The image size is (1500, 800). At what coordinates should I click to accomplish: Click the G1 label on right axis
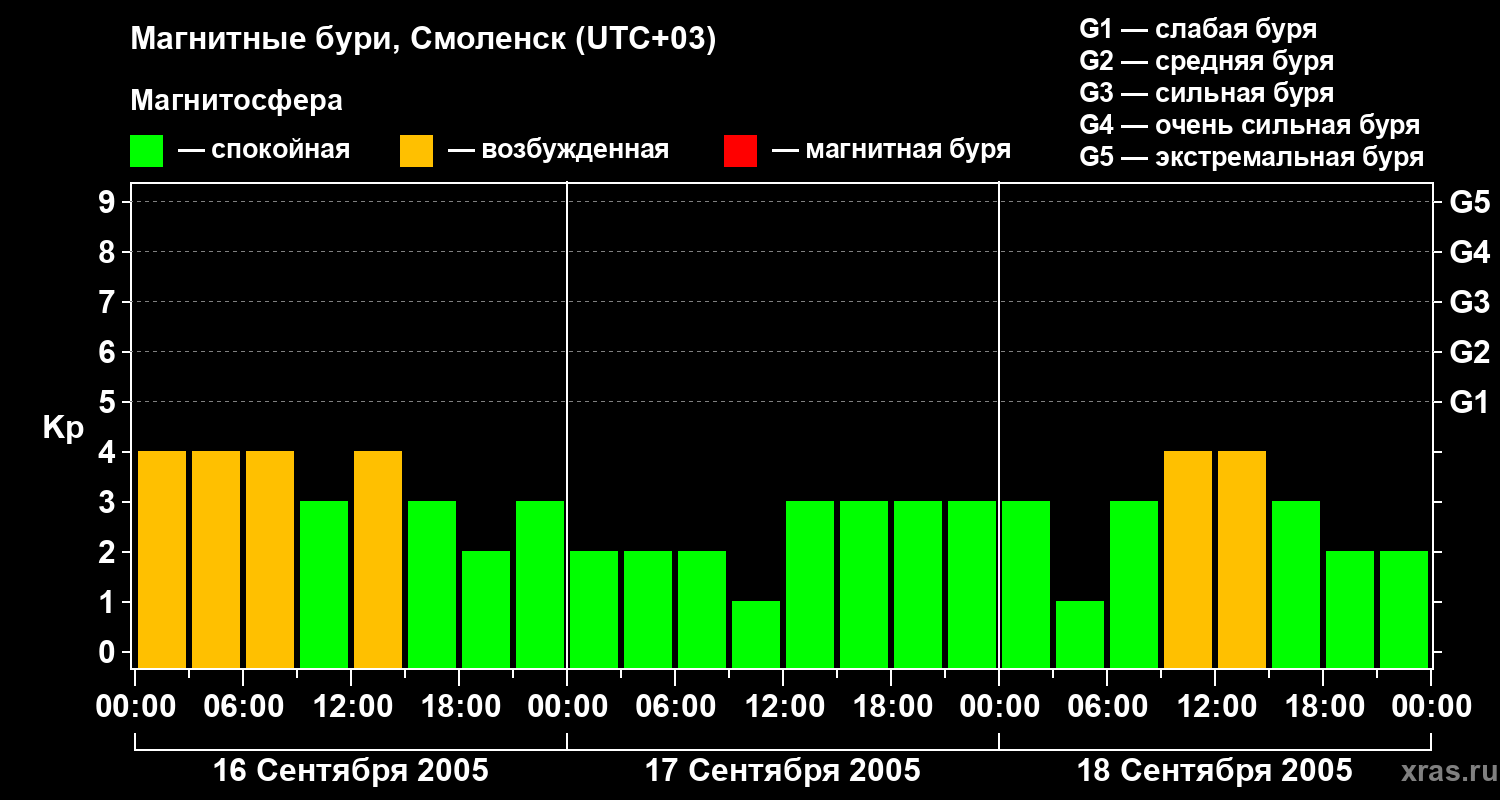tap(1470, 403)
